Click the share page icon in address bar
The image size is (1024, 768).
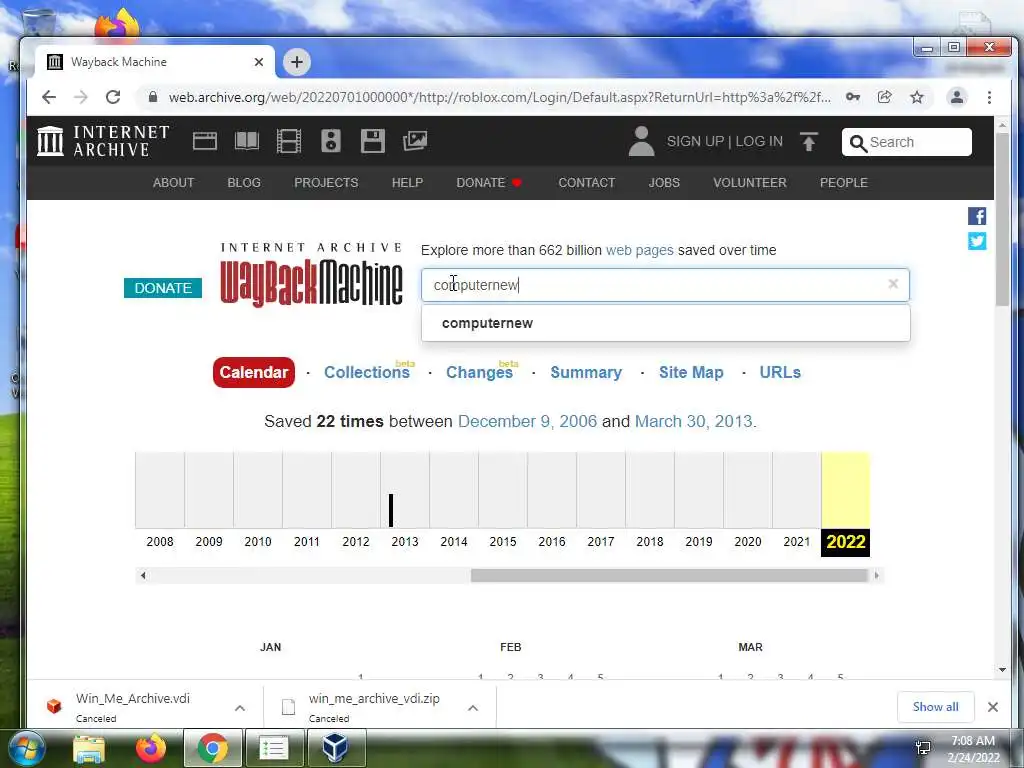[884, 97]
